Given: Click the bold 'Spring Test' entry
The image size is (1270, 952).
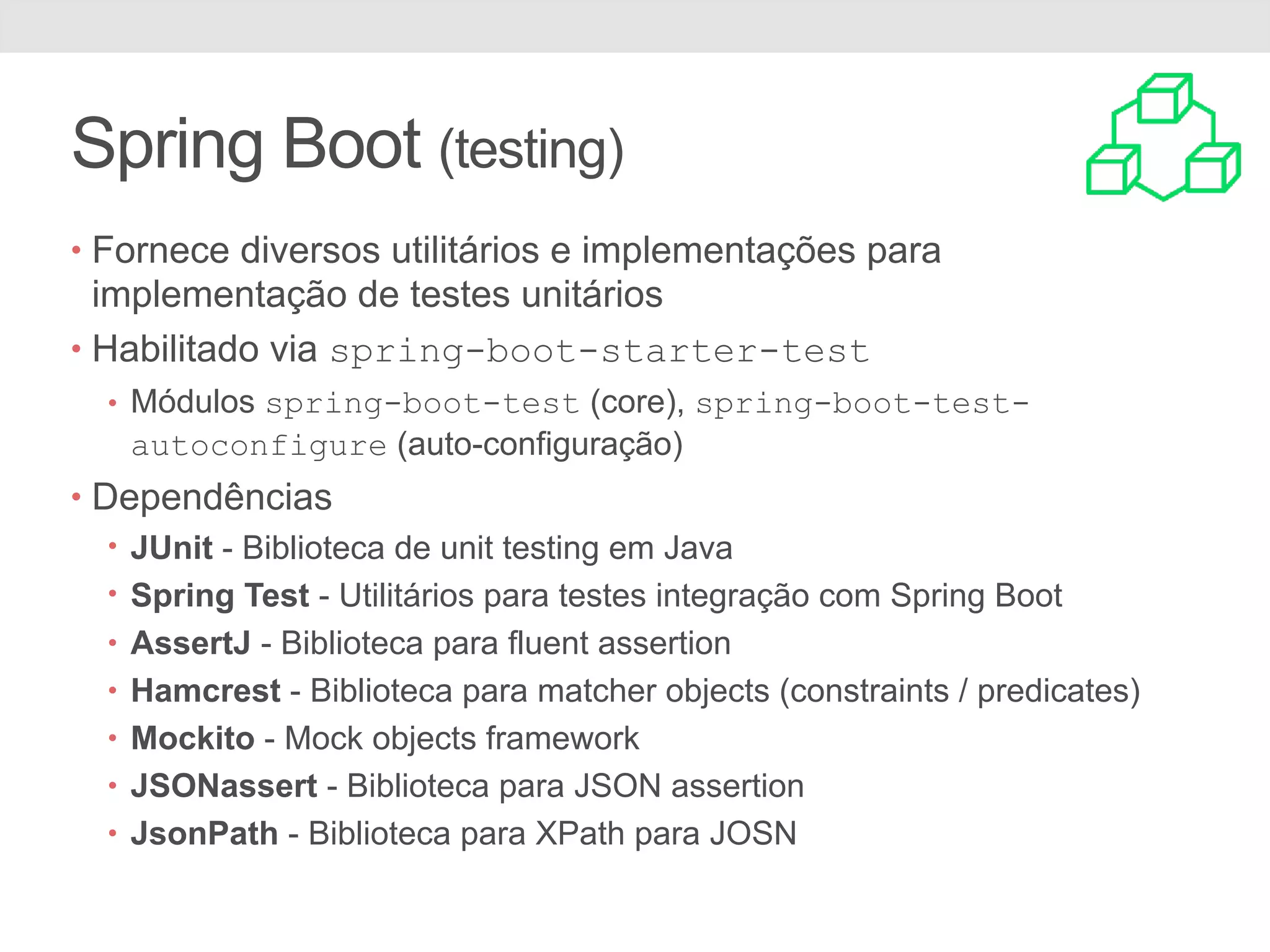Looking at the screenshot, I should tap(220, 596).
